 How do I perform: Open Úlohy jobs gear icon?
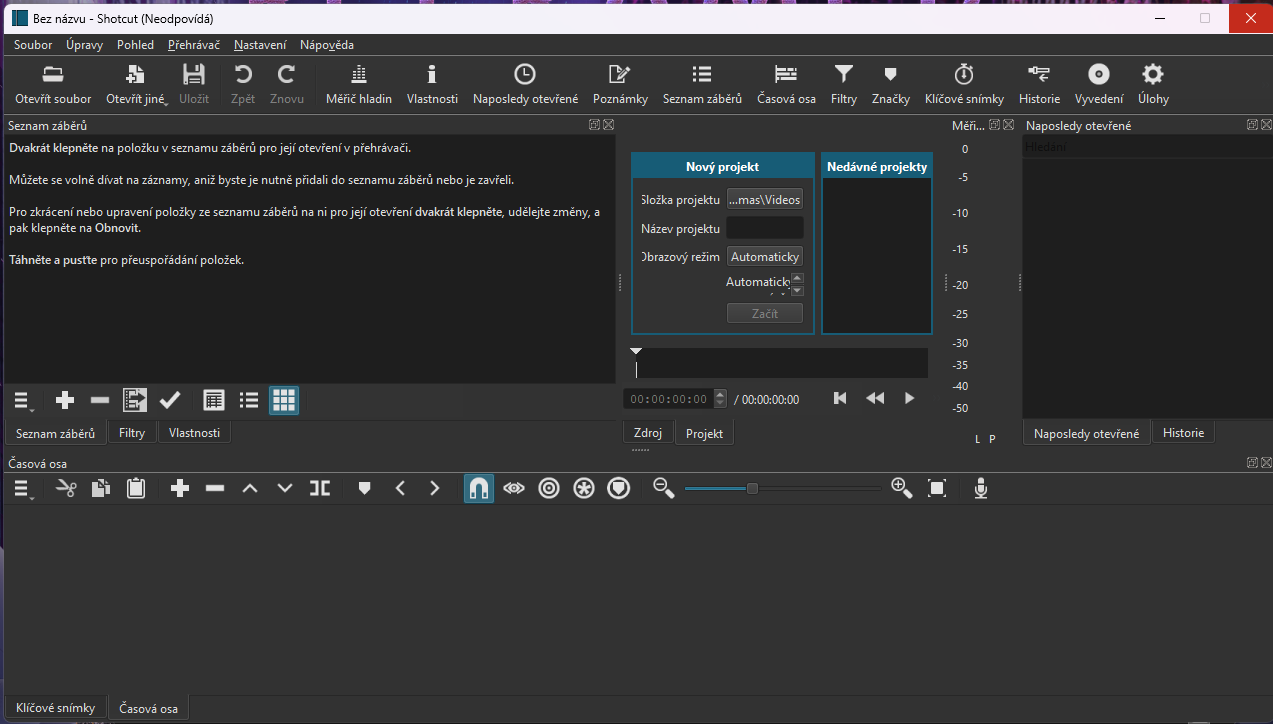click(1153, 84)
